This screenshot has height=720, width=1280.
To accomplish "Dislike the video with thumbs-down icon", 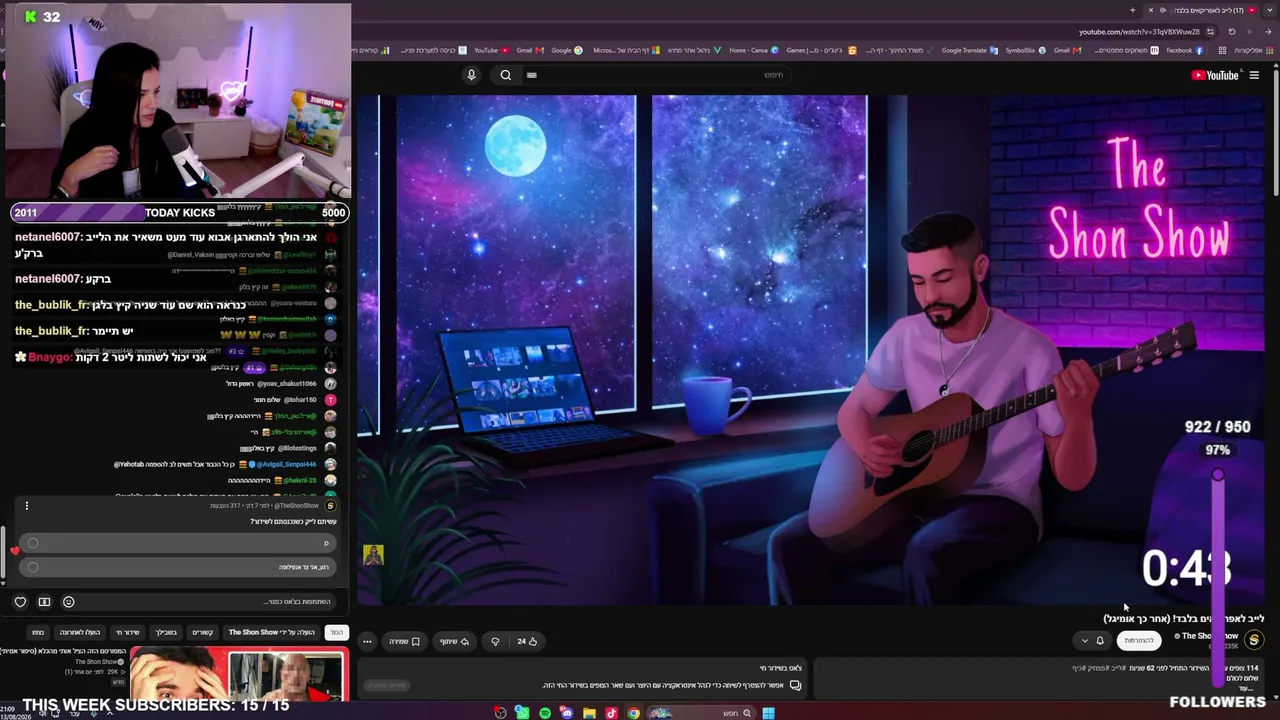I will pyautogui.click(x=495, y=641).
